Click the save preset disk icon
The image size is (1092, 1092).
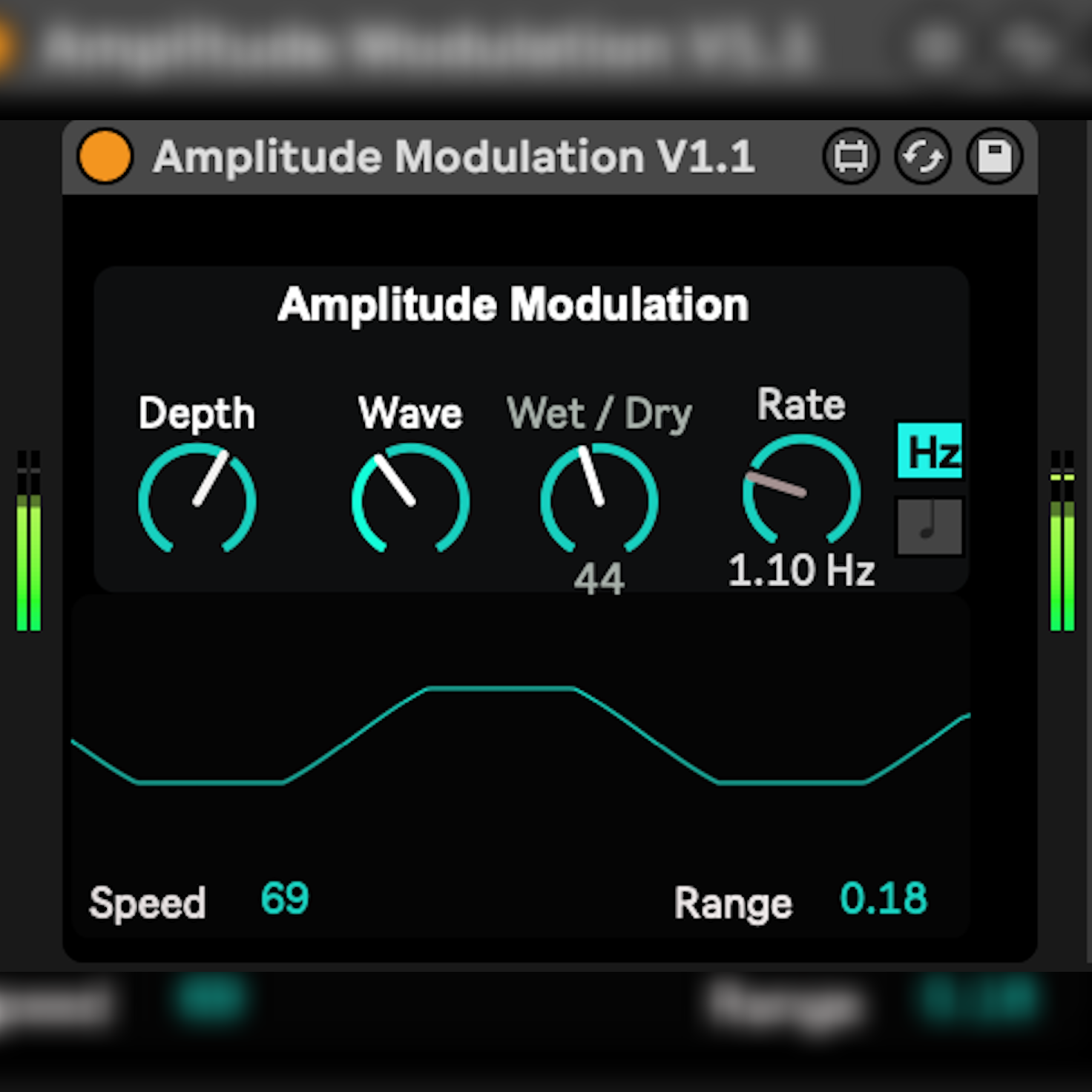tap(994, 157)
